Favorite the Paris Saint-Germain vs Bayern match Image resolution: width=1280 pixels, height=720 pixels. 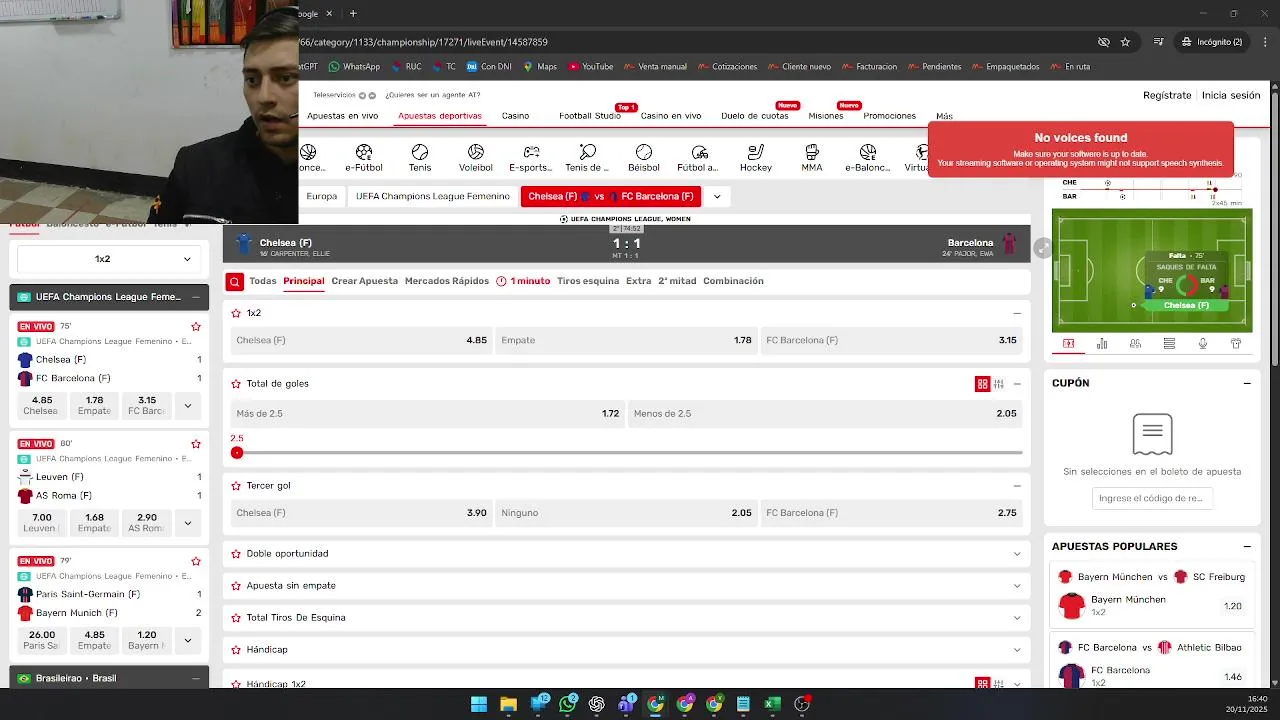(196, 561)
